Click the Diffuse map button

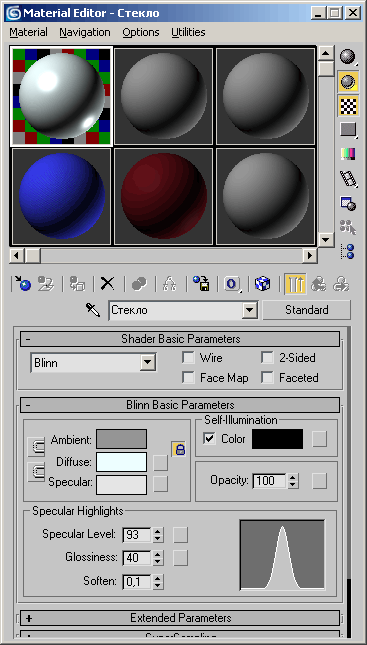(x=161, y=463)
